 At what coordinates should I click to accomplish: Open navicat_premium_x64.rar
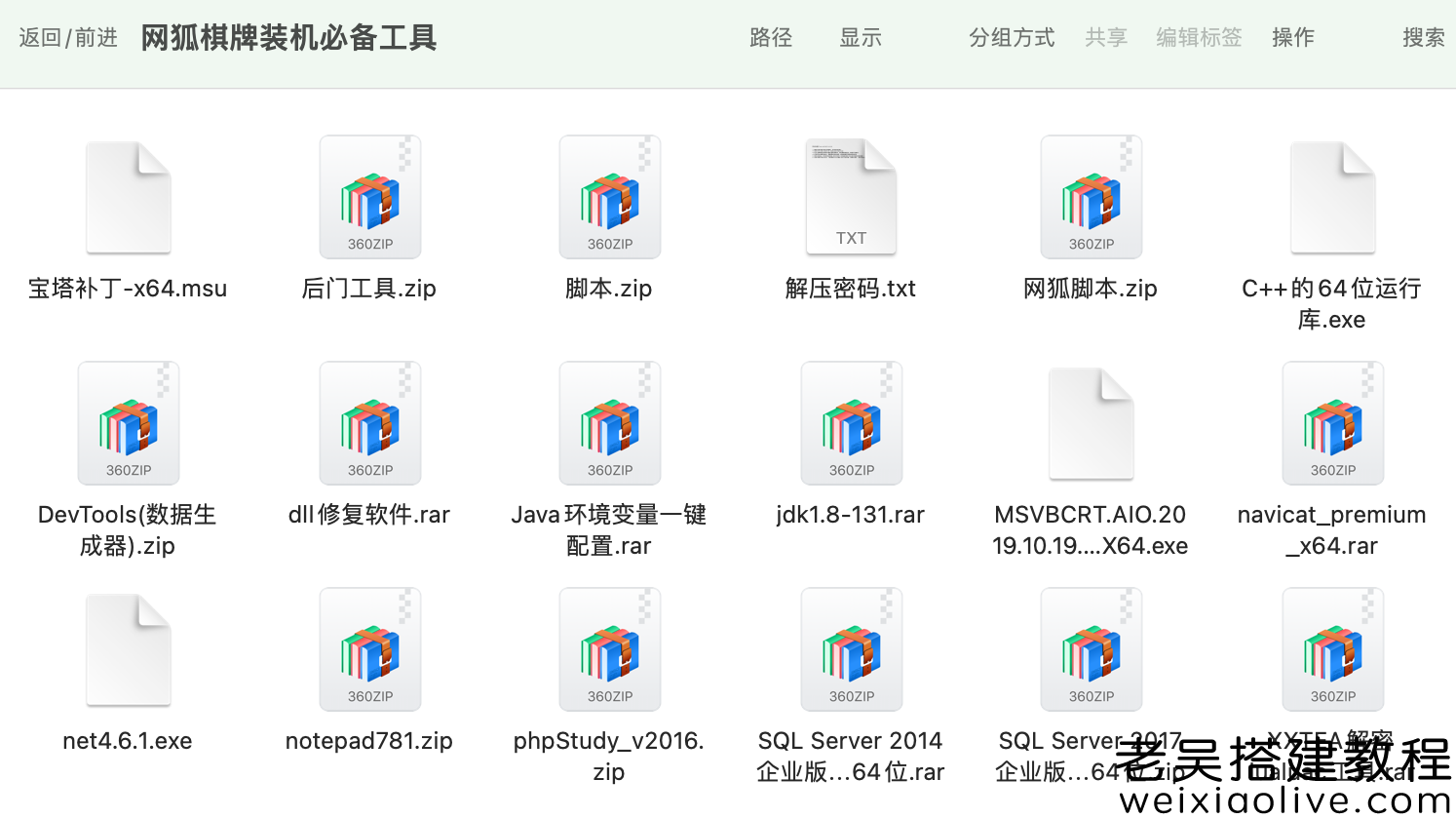pyautogui.click(x=1332, y=422)
